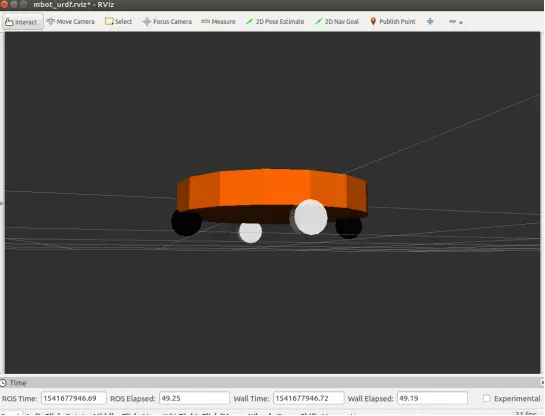
Task: Choose the Select tool
Action: [x=119, y=22]
